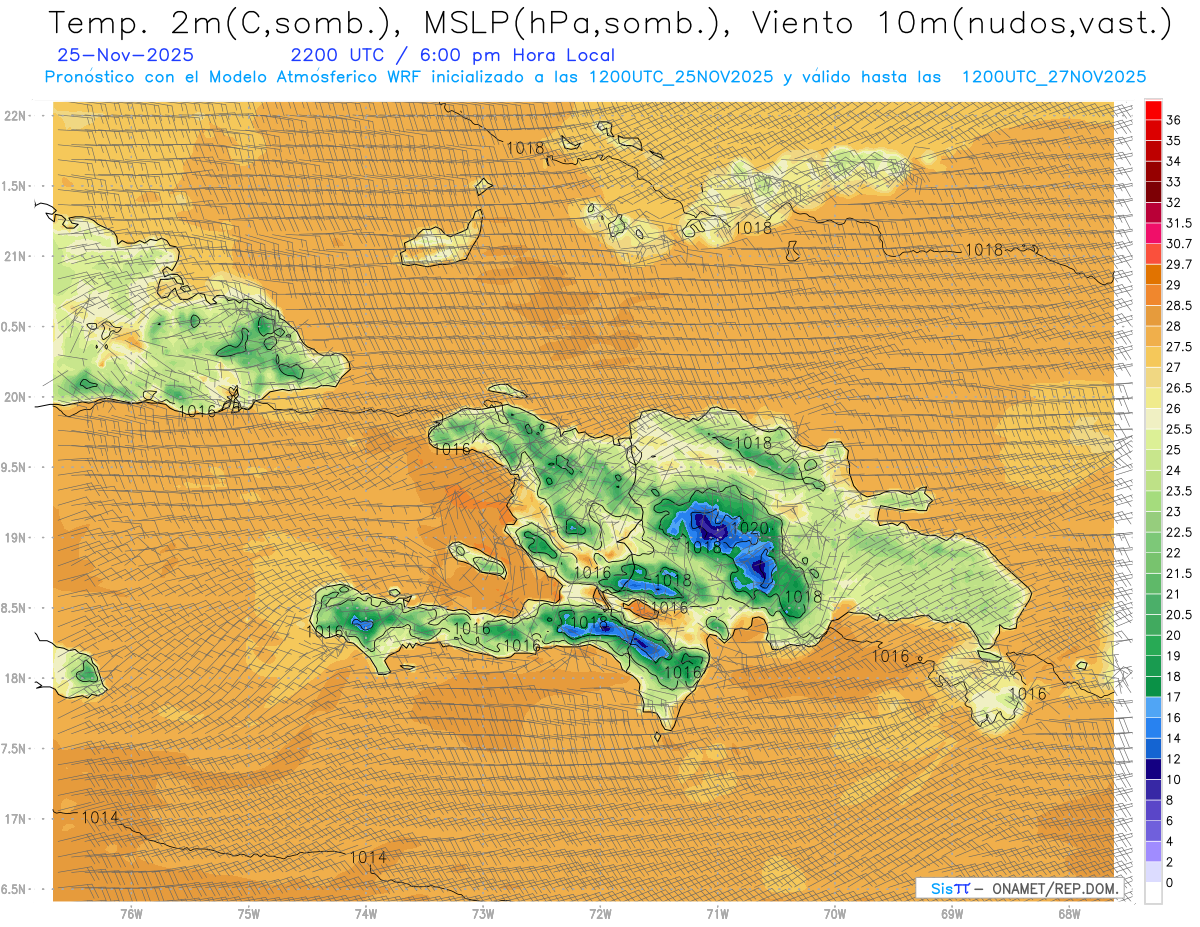Click the legend value "35"
1200x927 pixels.
tap(1174, 140)
